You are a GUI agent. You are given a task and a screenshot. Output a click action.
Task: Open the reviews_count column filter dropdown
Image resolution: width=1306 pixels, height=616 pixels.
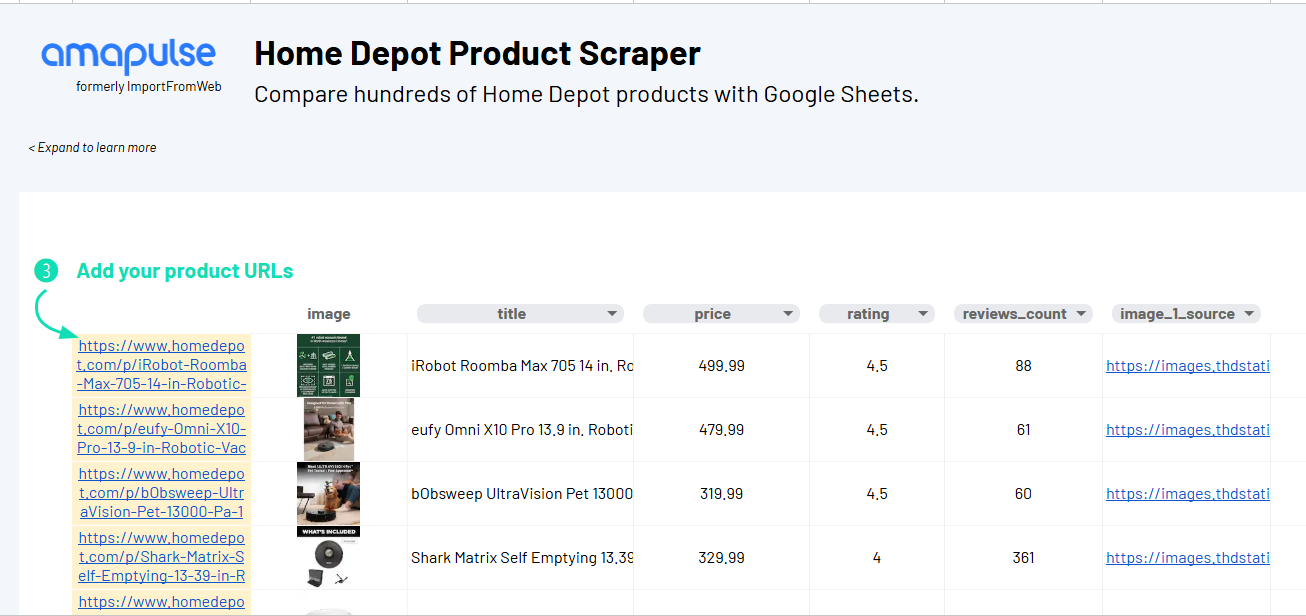1081,314
